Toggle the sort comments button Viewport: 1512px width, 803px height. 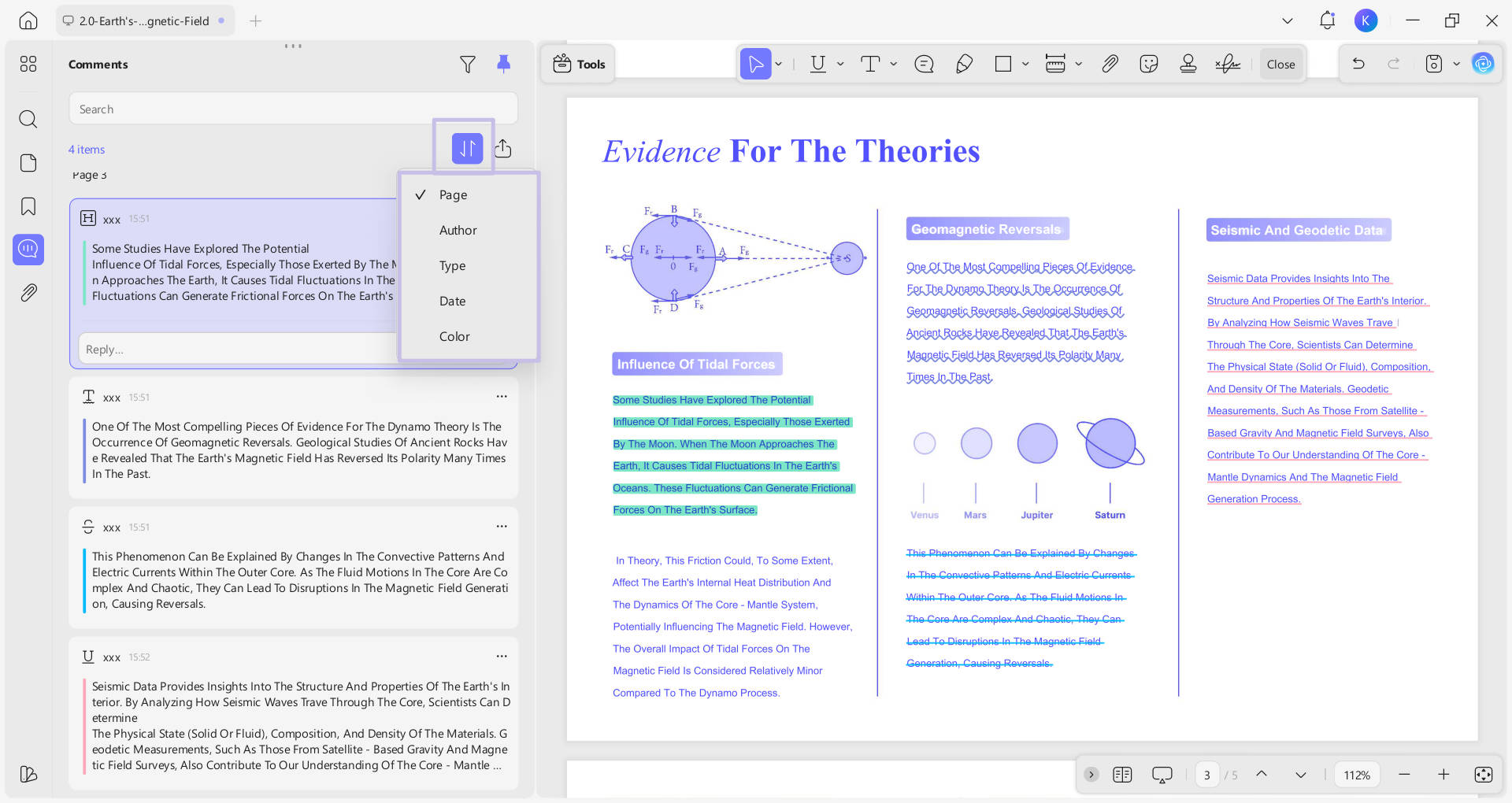point(467,148)
